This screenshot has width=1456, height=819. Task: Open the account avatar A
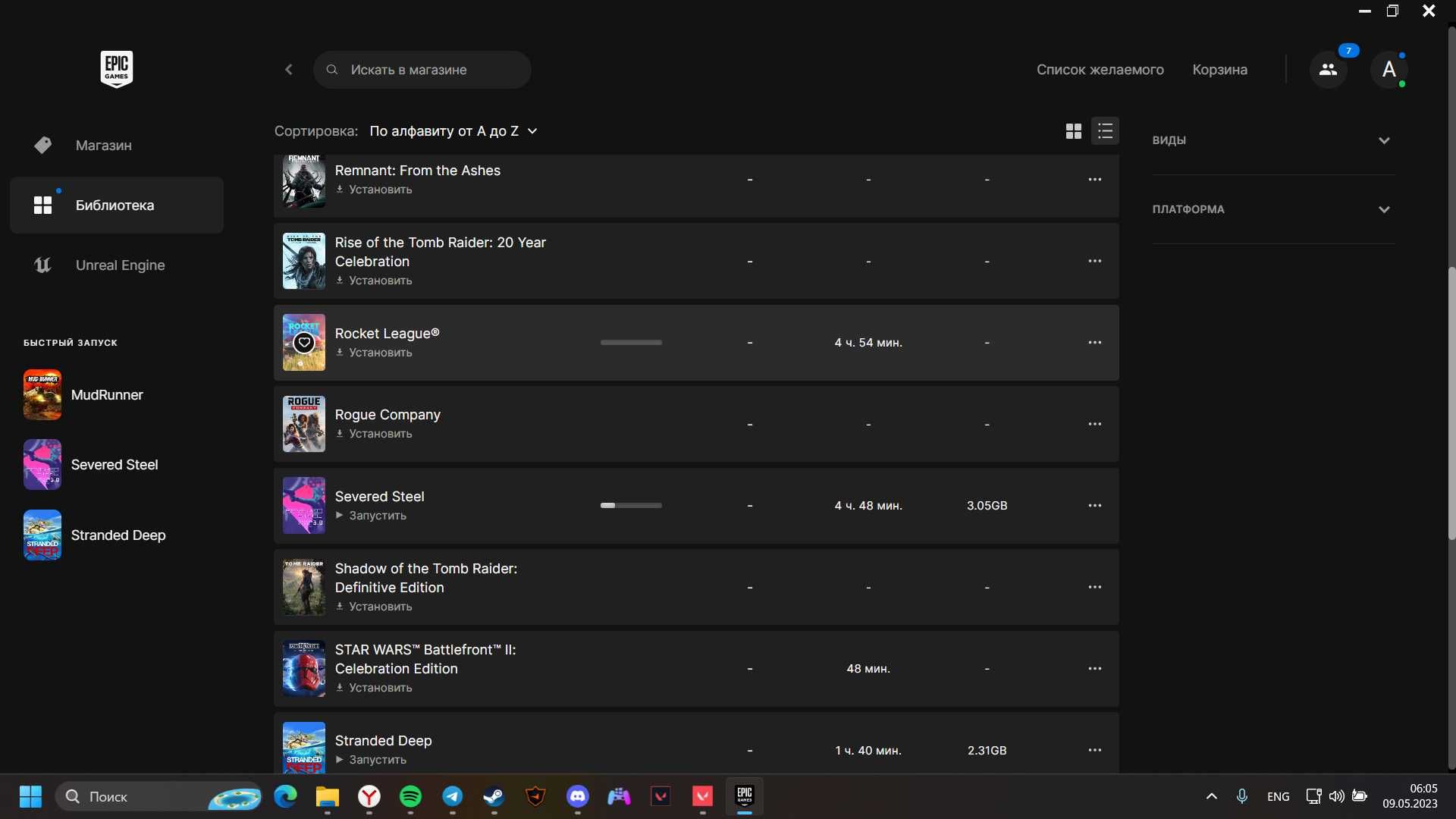(1389, 70)
